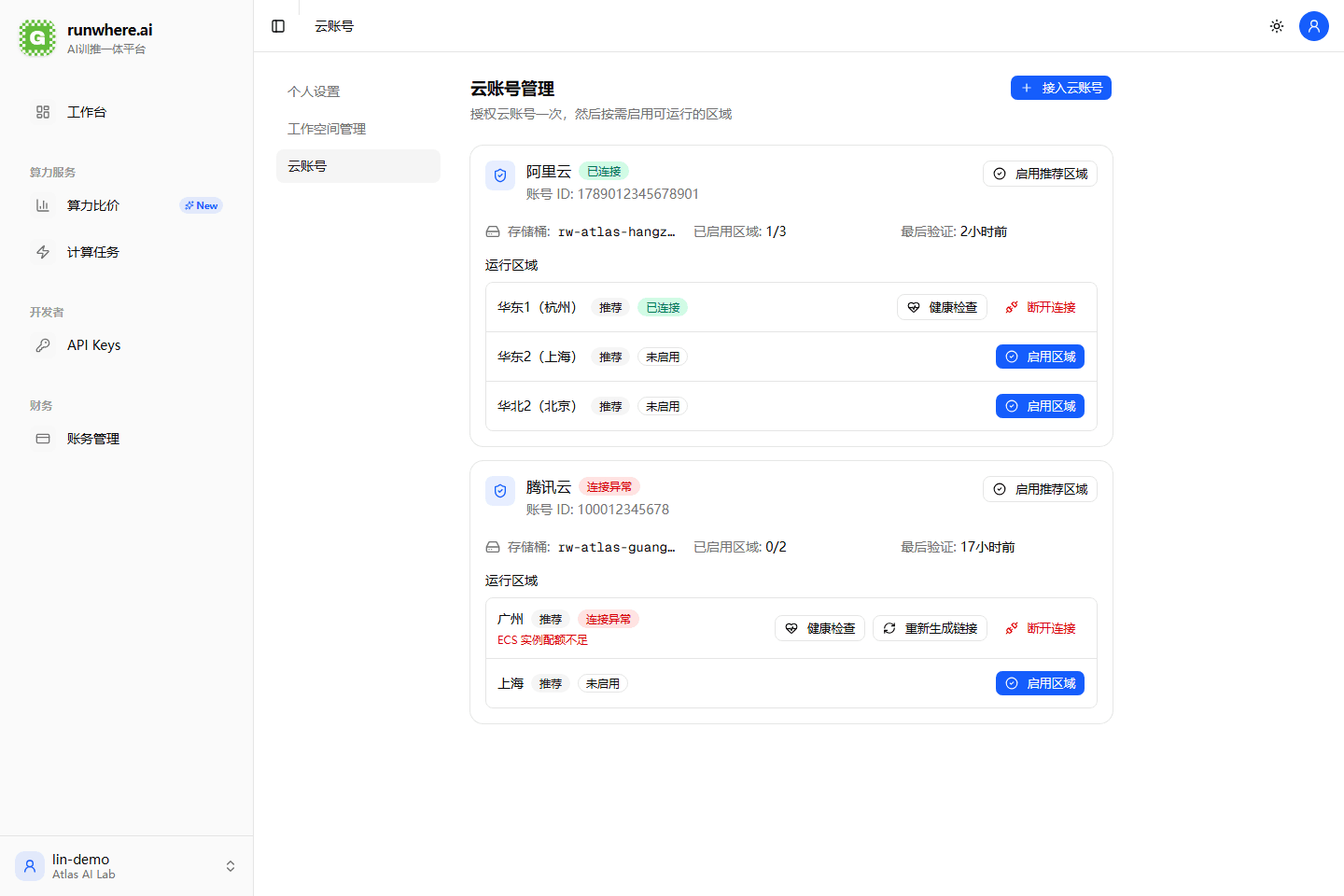Click the 未启用 badge for 华东2（上海）
The image size is (1344, 896).
[663, 357]
